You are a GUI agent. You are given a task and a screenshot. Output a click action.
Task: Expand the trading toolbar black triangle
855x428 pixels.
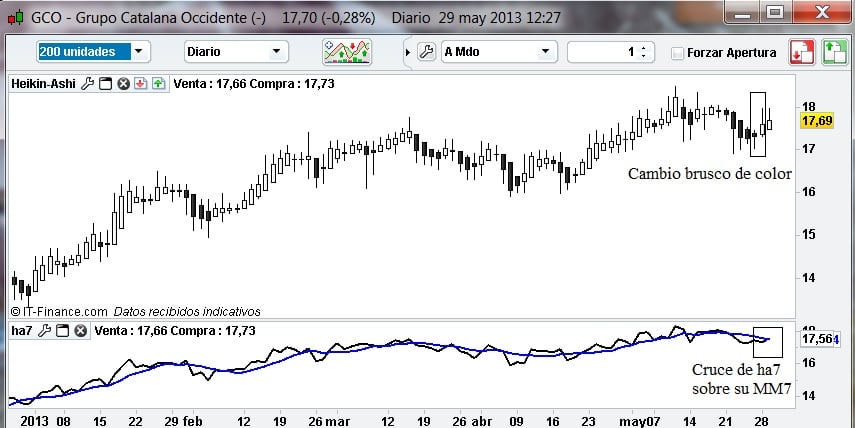[x=407, y=53]
